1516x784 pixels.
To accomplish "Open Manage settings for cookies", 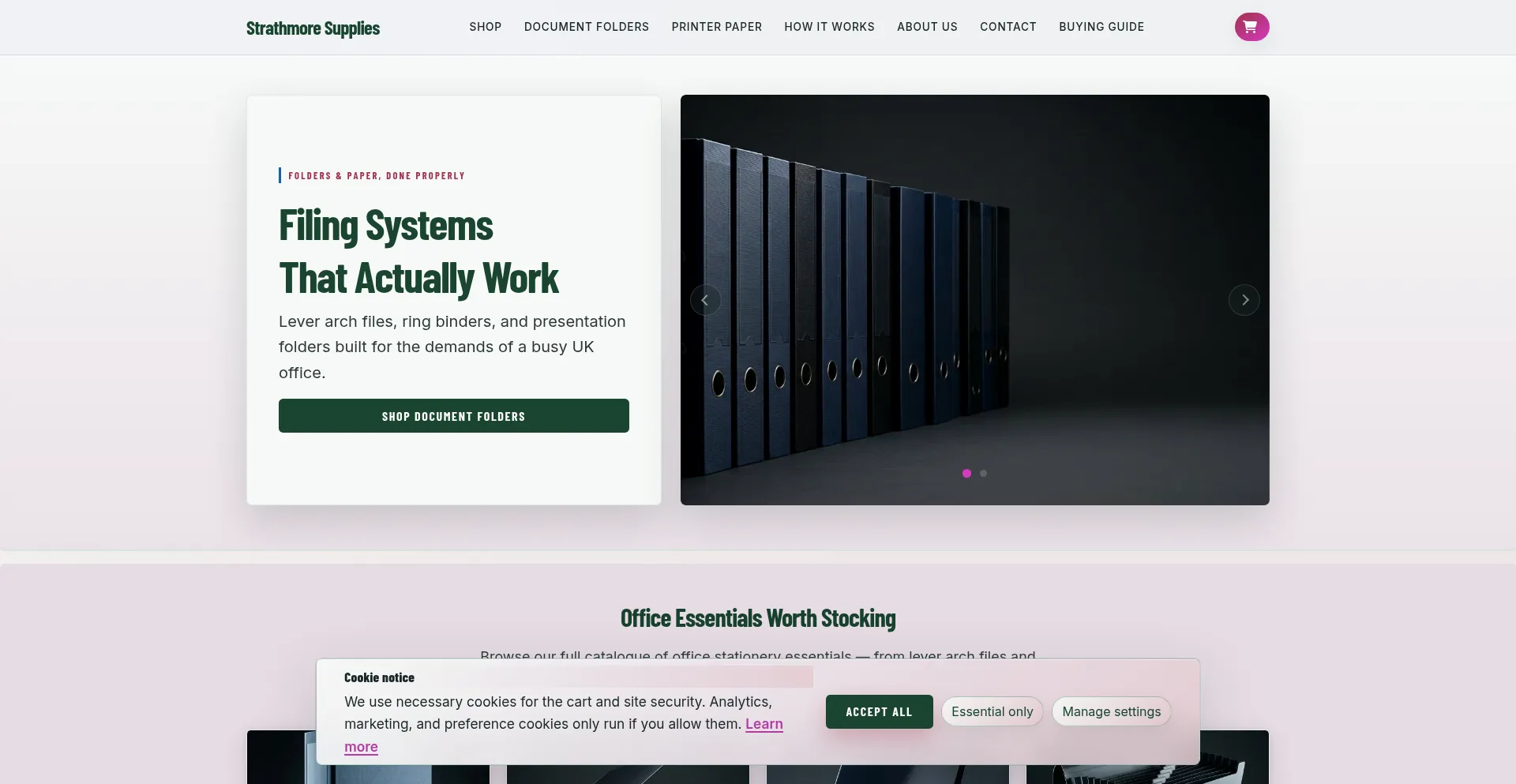I will (x=1112, y=712).
